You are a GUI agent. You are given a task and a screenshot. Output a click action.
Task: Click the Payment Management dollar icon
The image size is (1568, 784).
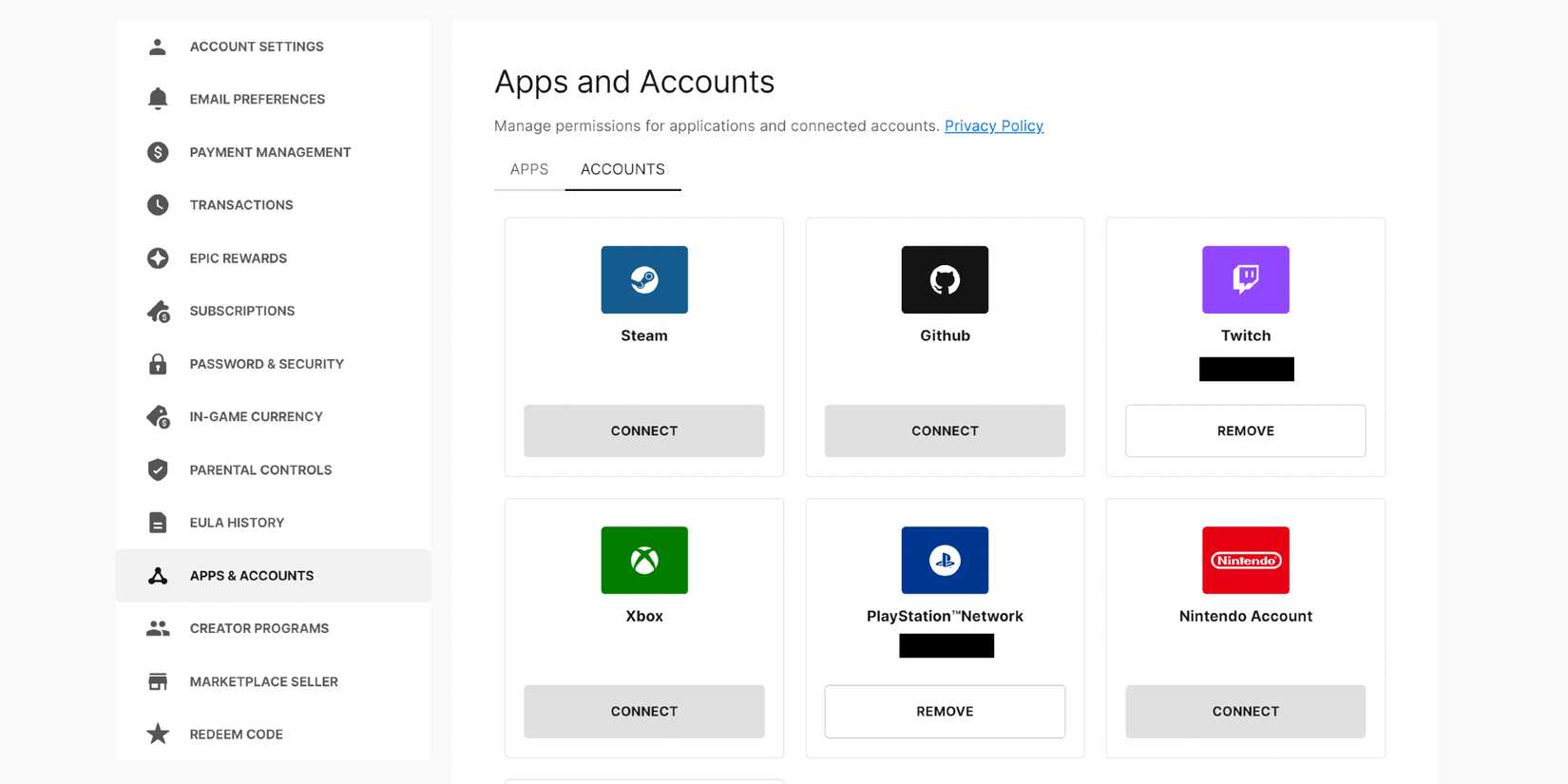[x=158, y=152]
